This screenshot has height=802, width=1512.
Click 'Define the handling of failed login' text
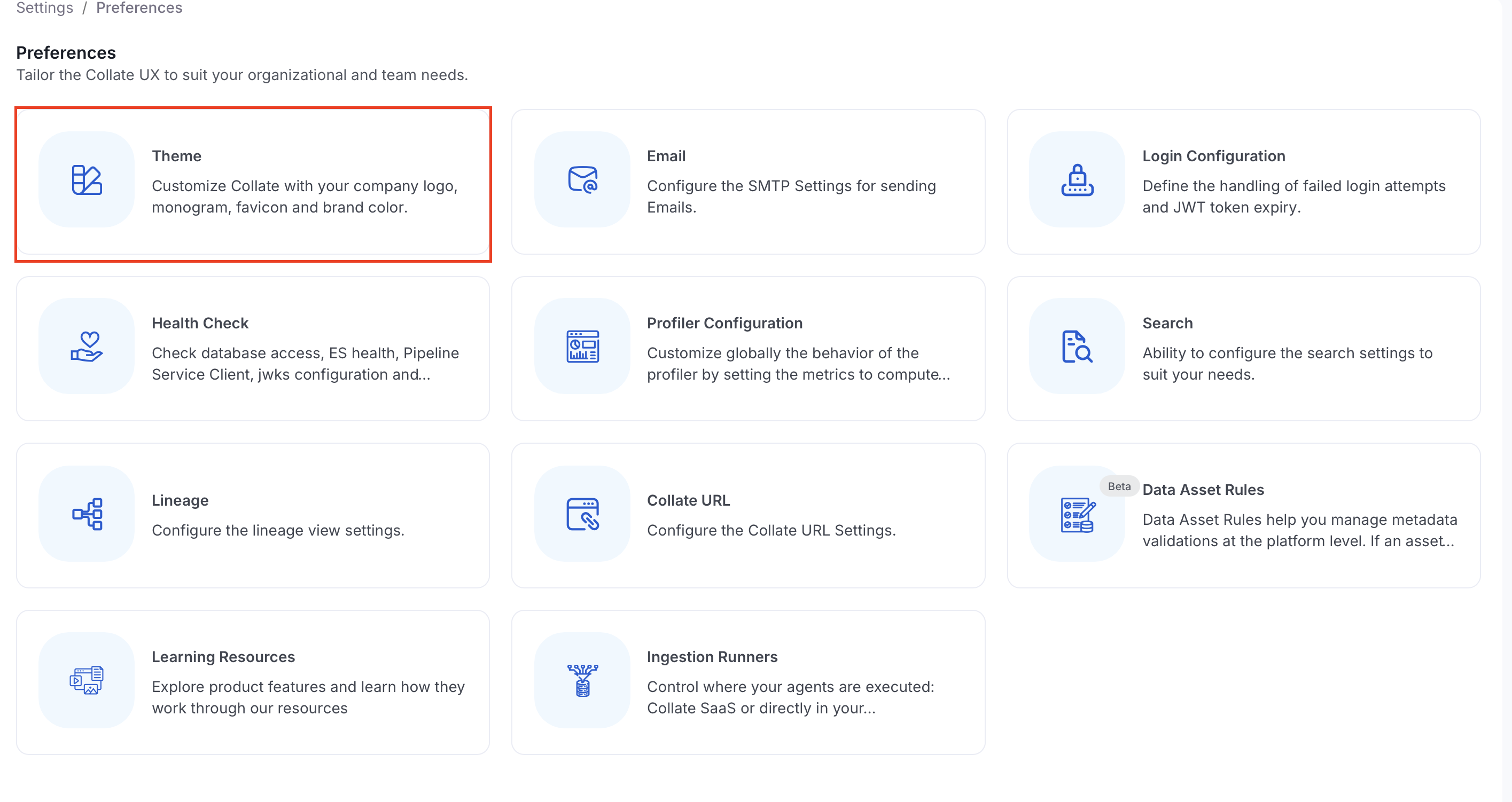point(1294,196)
